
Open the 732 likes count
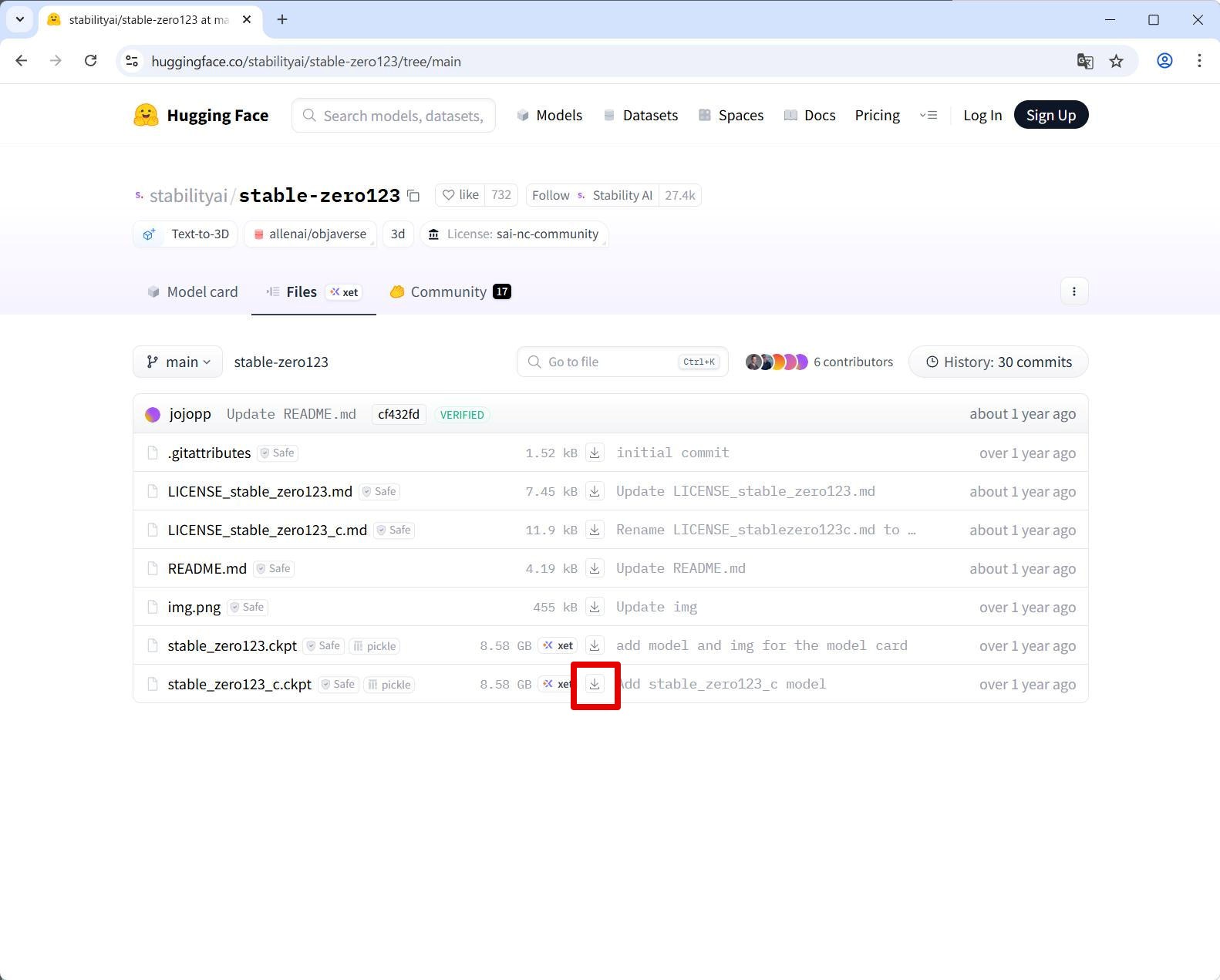(501, 195)
